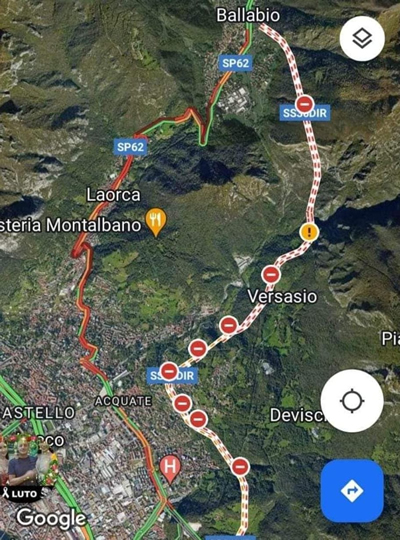
Task: Tap the ACQUATE neighborhood label
Action: [x=123, y=401]
